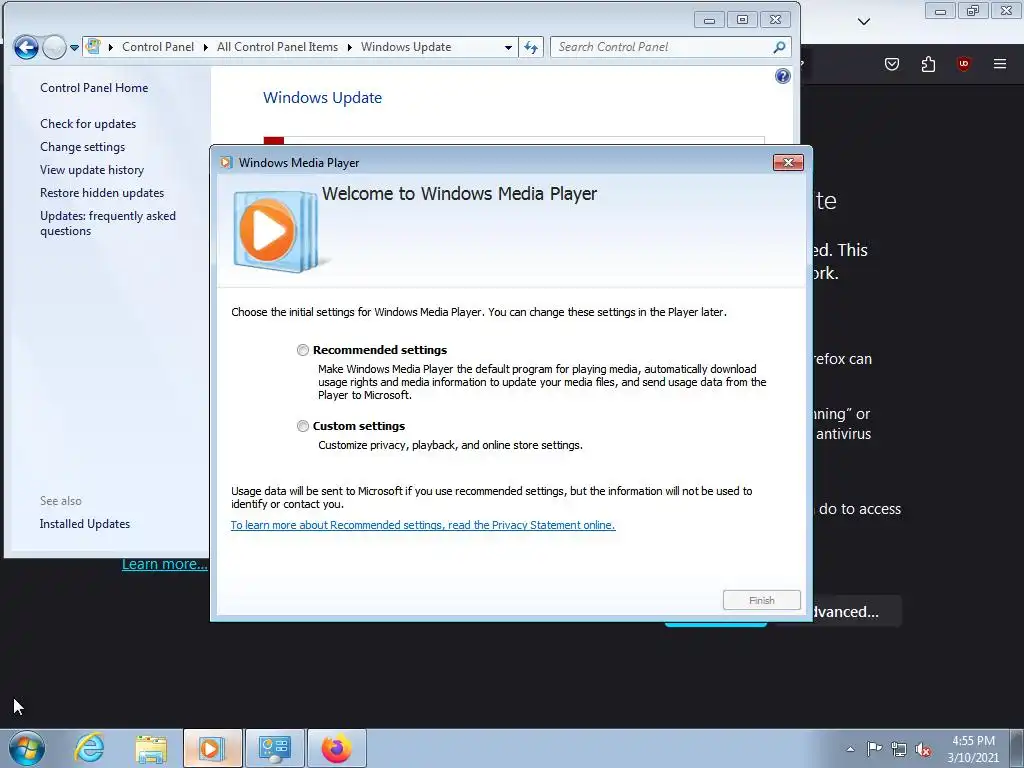The width and height of the screenshot is (1024, 768).
Task: Open Updates frequently asked questions link
Action: click(x=108, y=223)
